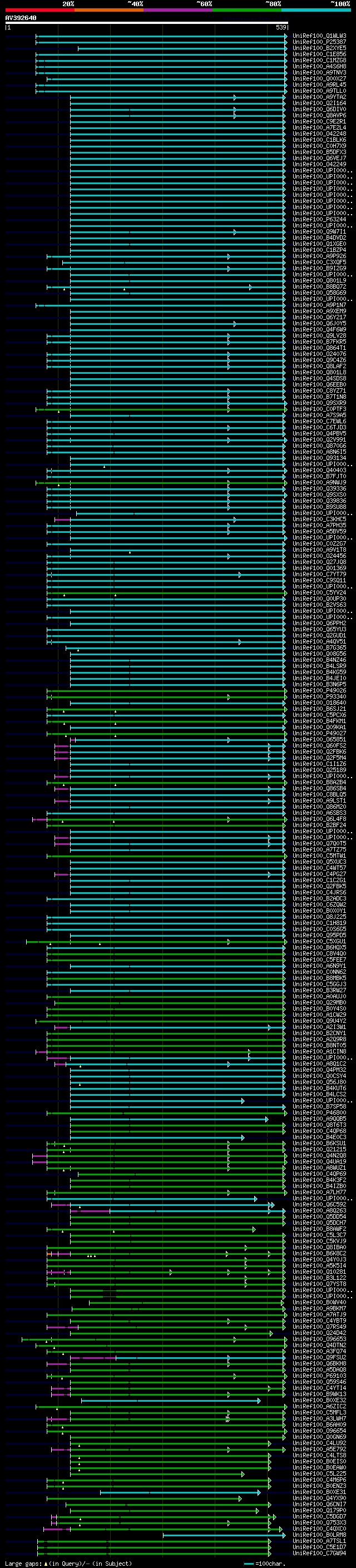This screenshot has width=356, height=1568.
Task: Select the UniRef100_A6SBS3 label
Action: [319, 813]
